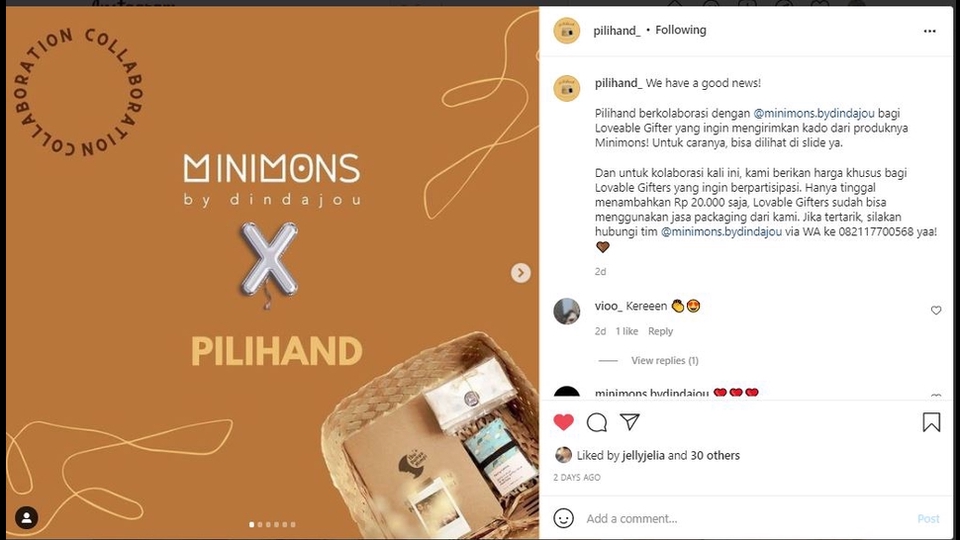960x540 pixels.
Task: View the 30 others who liked
Action: click(714, 456)
